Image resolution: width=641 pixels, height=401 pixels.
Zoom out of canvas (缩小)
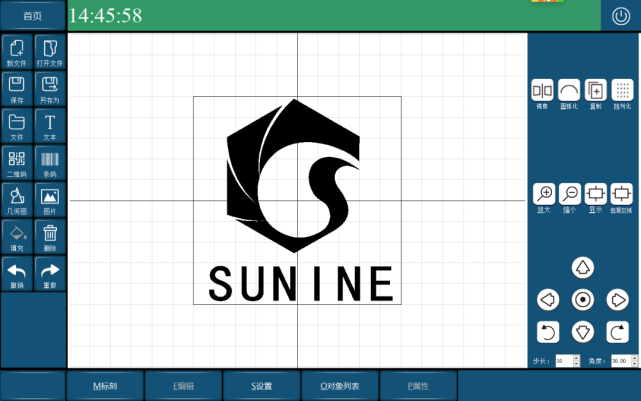tap(570, 194)
